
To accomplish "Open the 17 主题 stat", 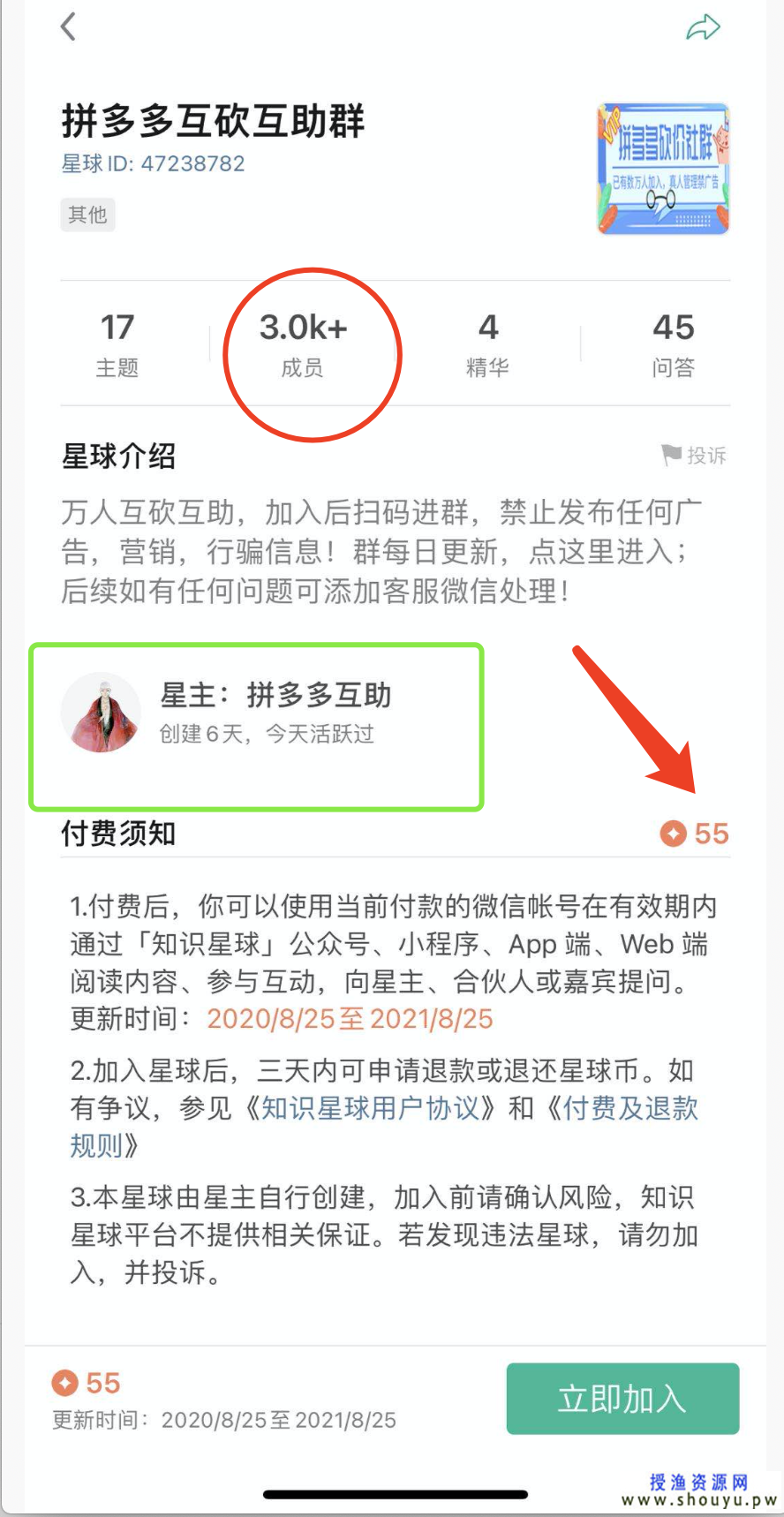I will pos(117,344).
